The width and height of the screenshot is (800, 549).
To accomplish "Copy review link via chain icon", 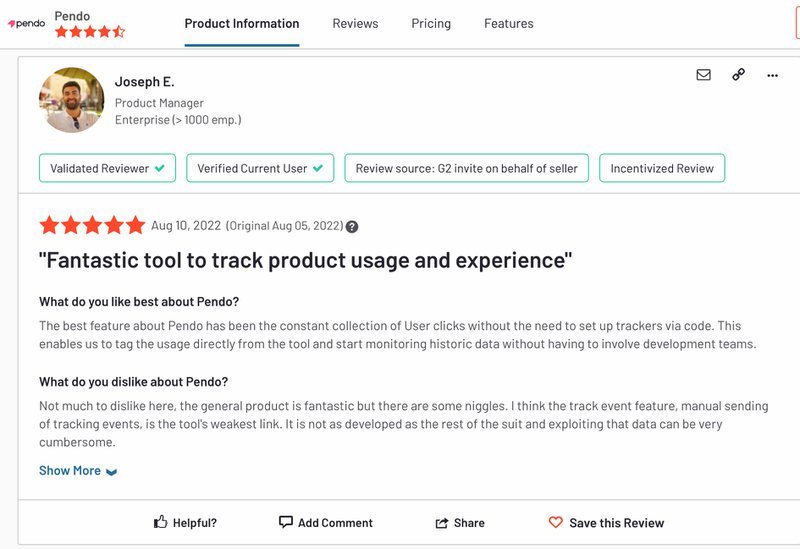I will [738, 75].
